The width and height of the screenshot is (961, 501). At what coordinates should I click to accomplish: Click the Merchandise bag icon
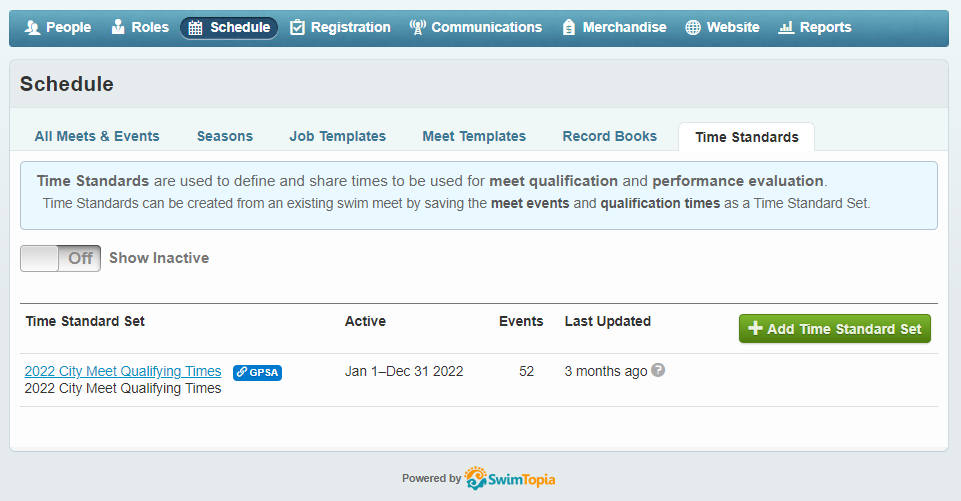569,28
